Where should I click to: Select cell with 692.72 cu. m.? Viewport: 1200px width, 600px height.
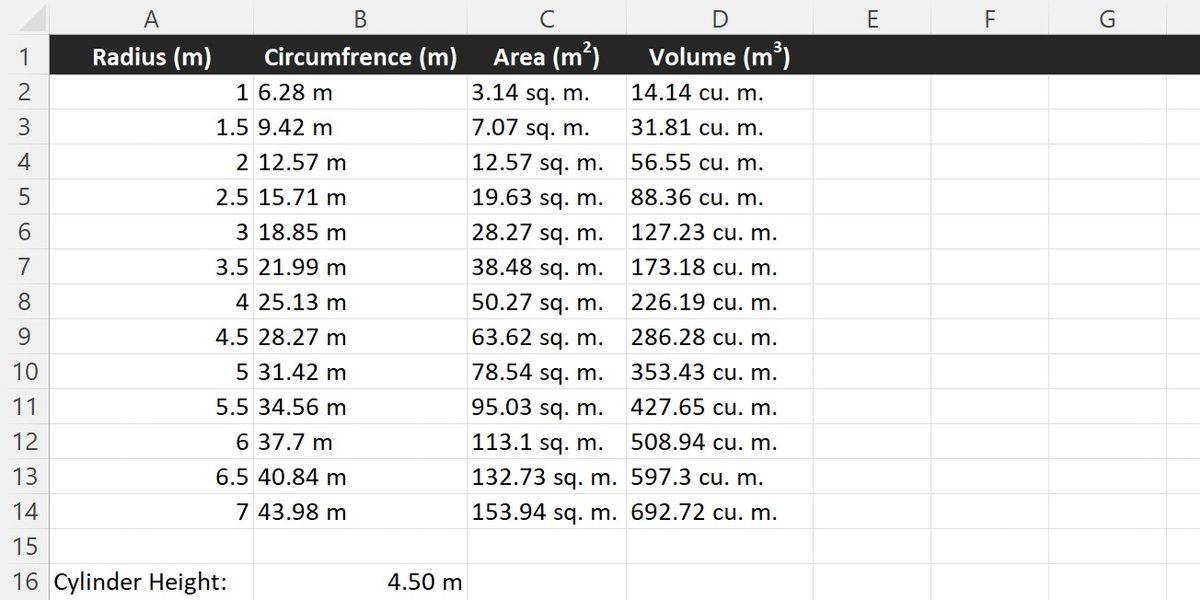point(720,512)
